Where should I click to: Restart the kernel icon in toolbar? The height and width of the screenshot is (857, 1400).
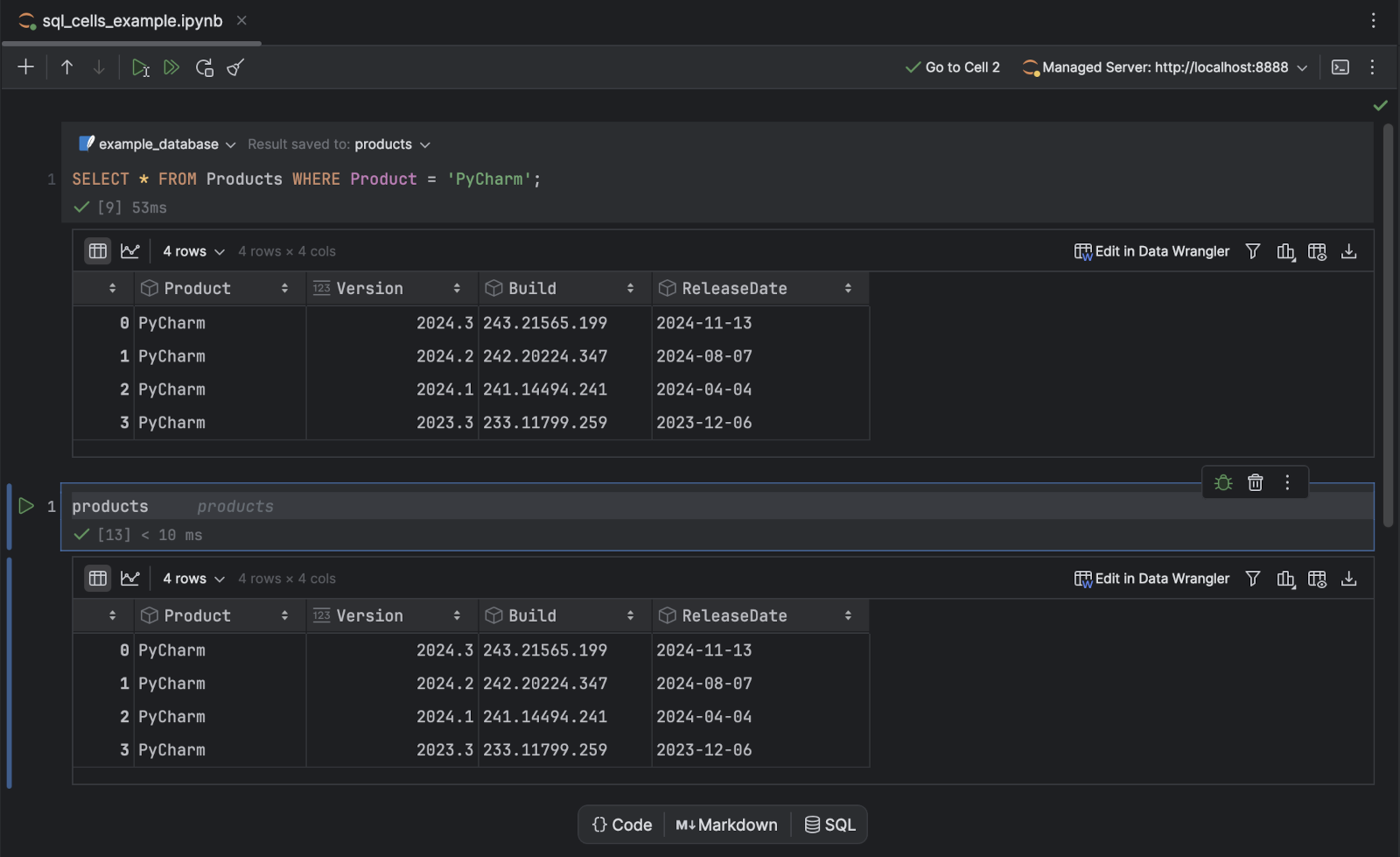[205, 67]
